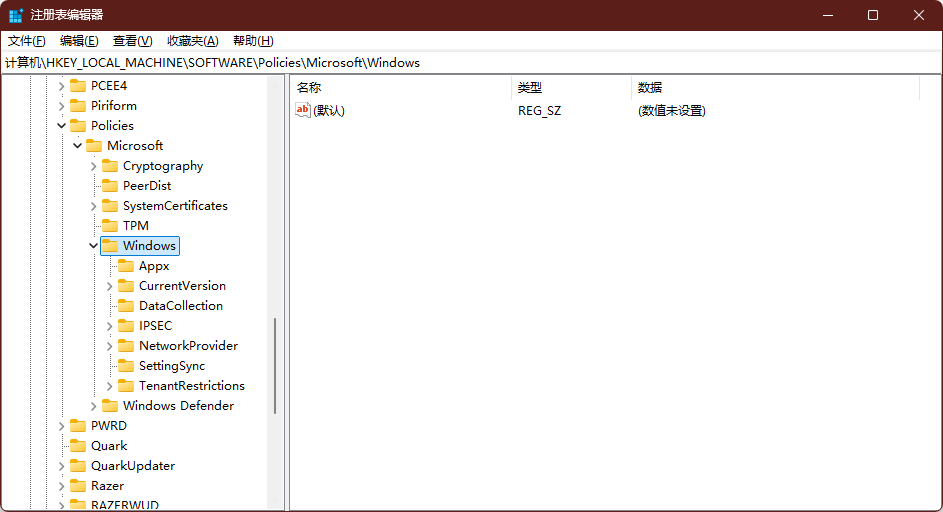Click the DataCollection folder icon
This screenshot has height=512, width=943.
(126, 305)
